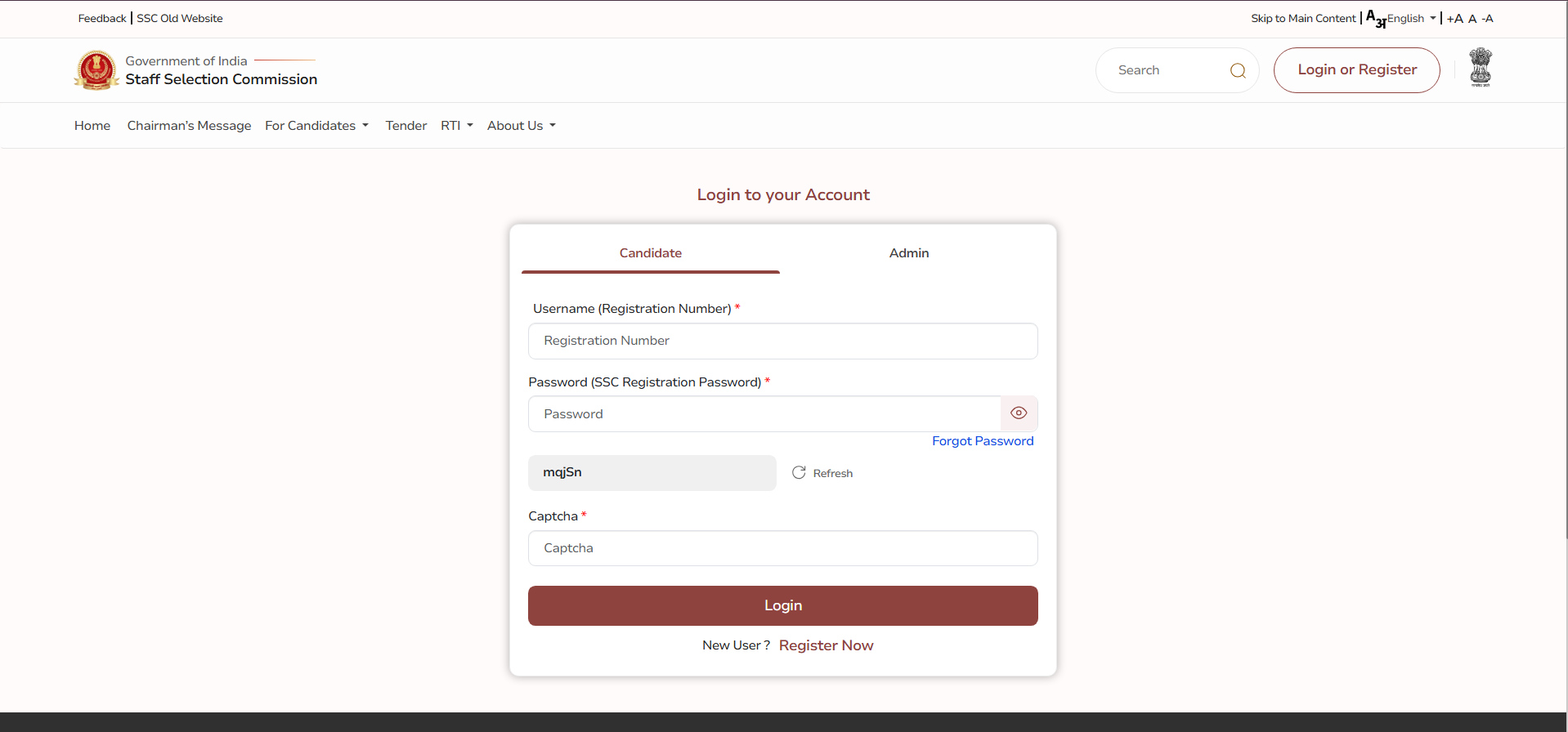Click the SSC logo emblem

[96, 70]
